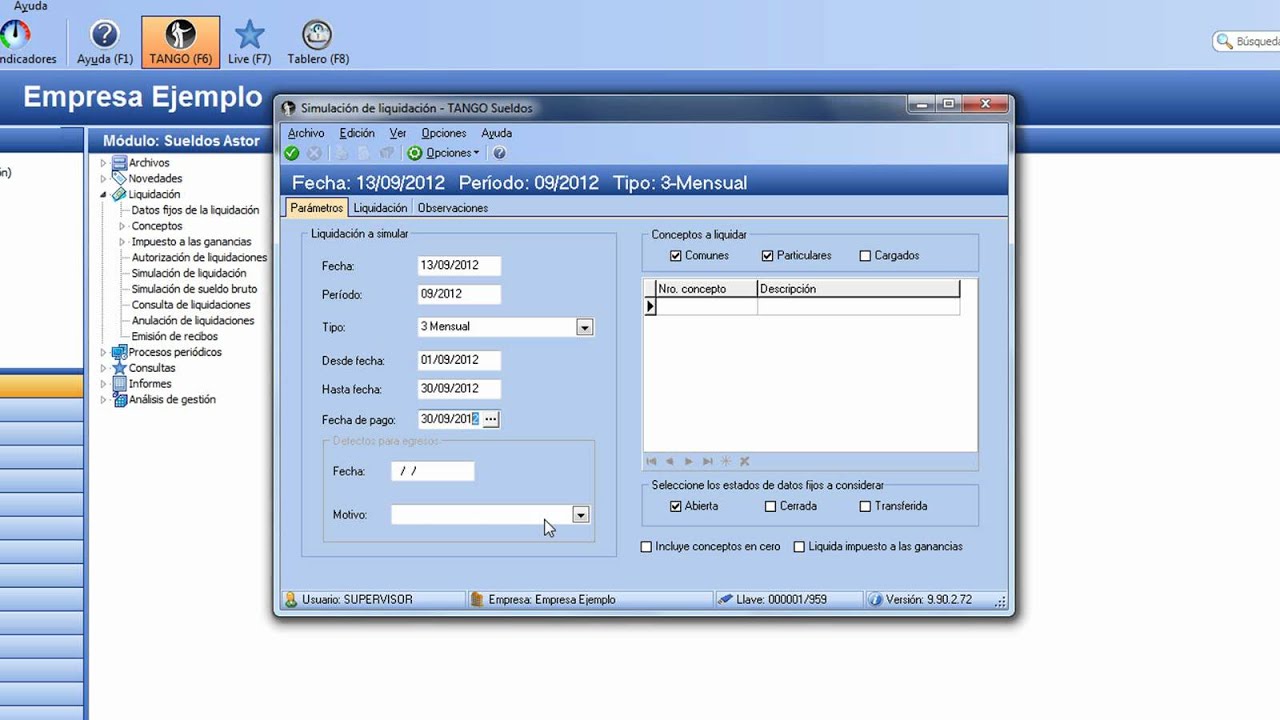Open the Archivo menu
Screen dimensions: 1280x720
(x=306, y=133)
